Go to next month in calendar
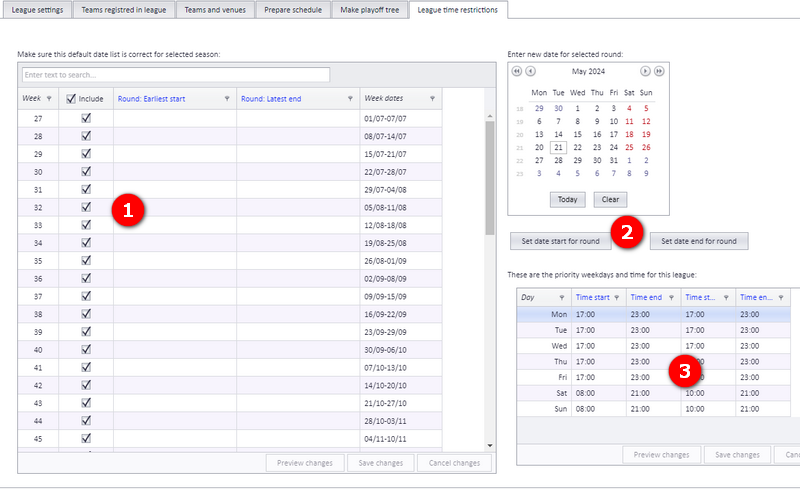The height and width of the screenshot is (489, 800). click(x=645, y=71)
